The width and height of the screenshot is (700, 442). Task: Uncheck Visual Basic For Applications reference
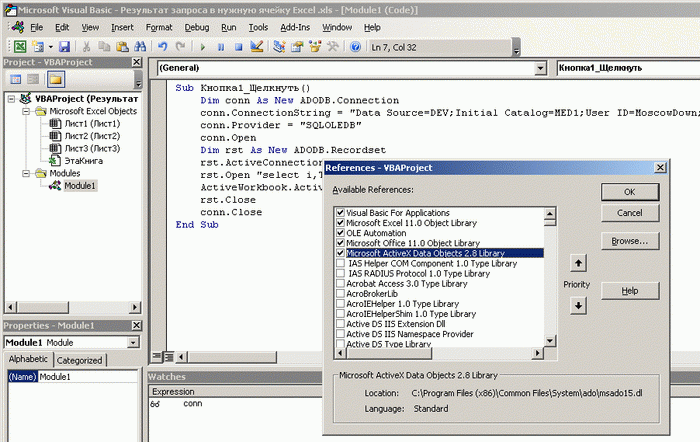[x=340, y=213]
